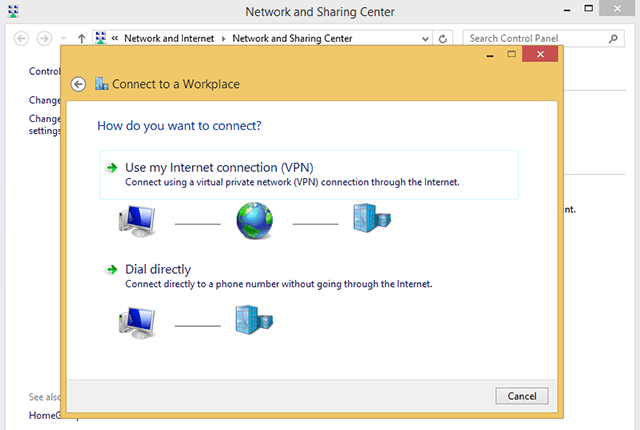Refresh the Network and Sharing Center window
This screenshot has height=430, width=640.
pos(442,39)
